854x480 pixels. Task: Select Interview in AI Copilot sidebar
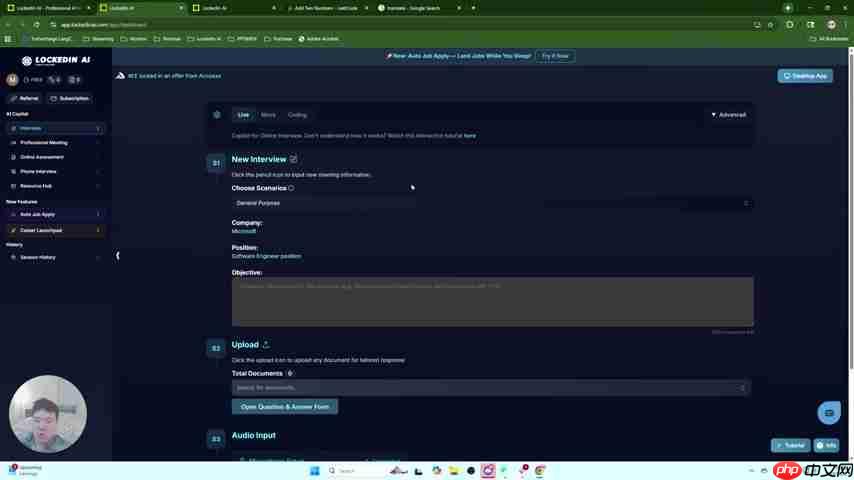55,129
